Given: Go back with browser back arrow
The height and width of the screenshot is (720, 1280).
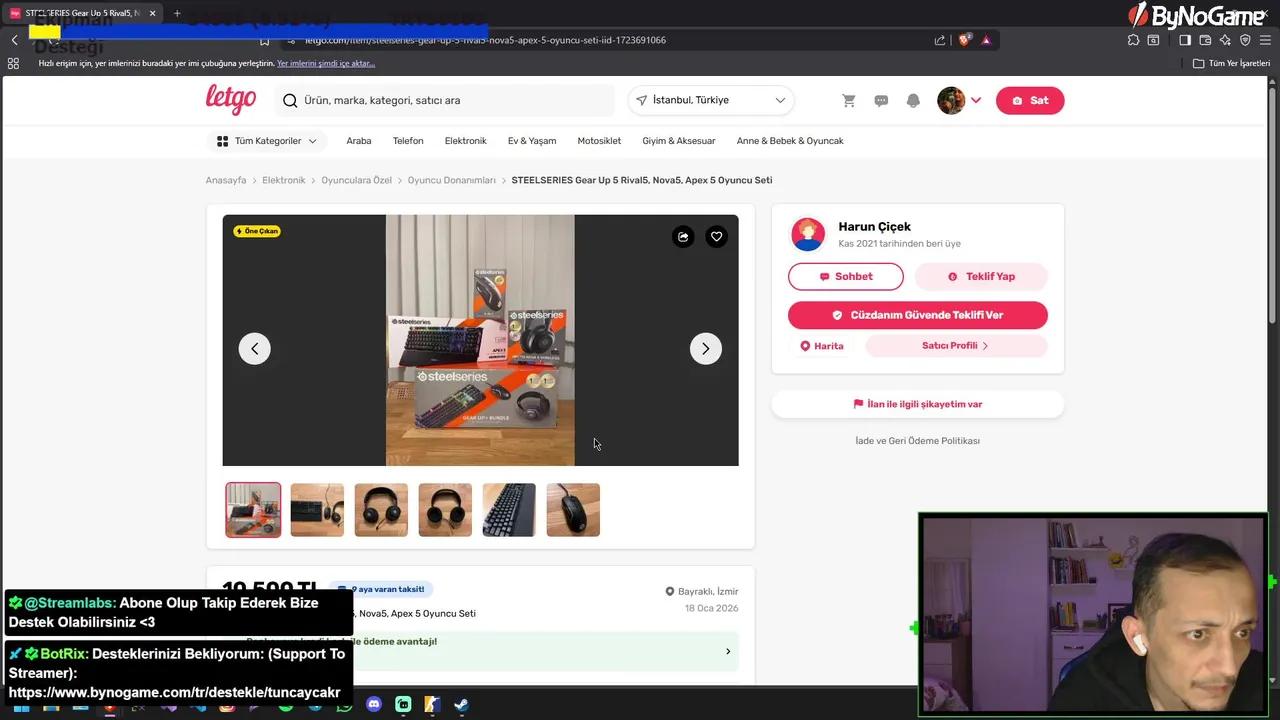Looking at the screenshot, I should (14, 40).
